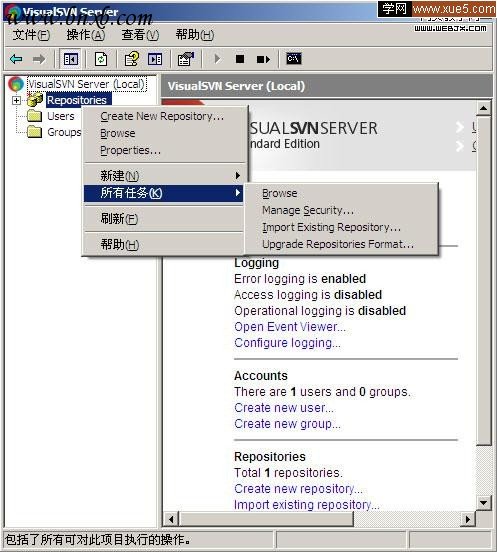
Task: Click the Logging section heading
Action: (257, 263)
